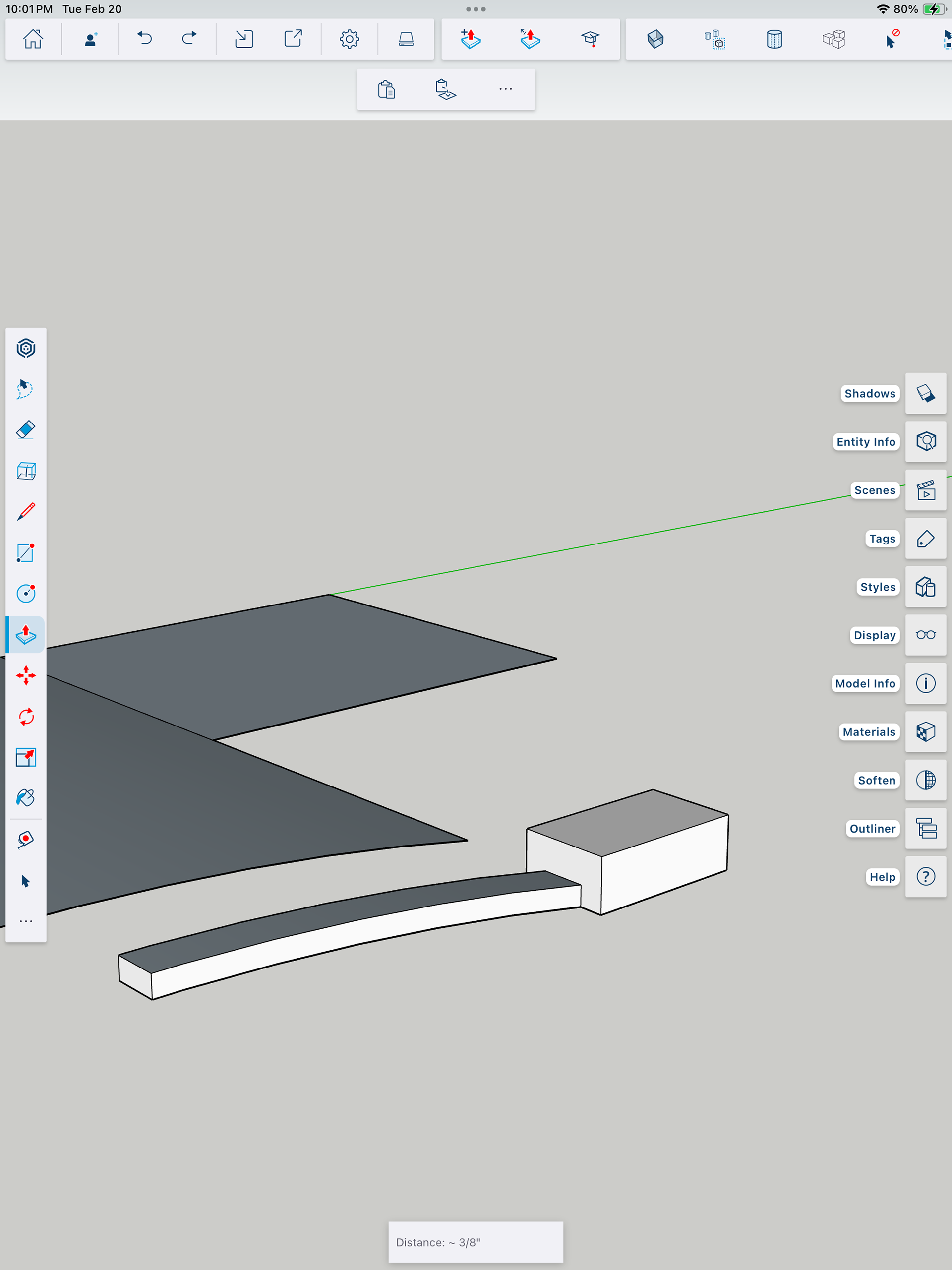Expand more tools in left toolbar
Screen dimensions: 952x1270
26,921
